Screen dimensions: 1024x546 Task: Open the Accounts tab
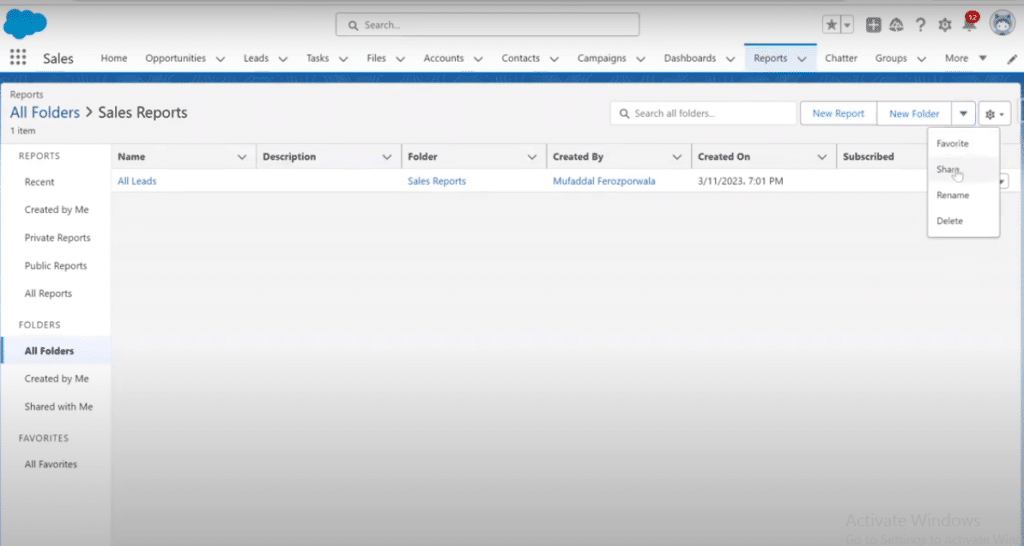point(443,58)
